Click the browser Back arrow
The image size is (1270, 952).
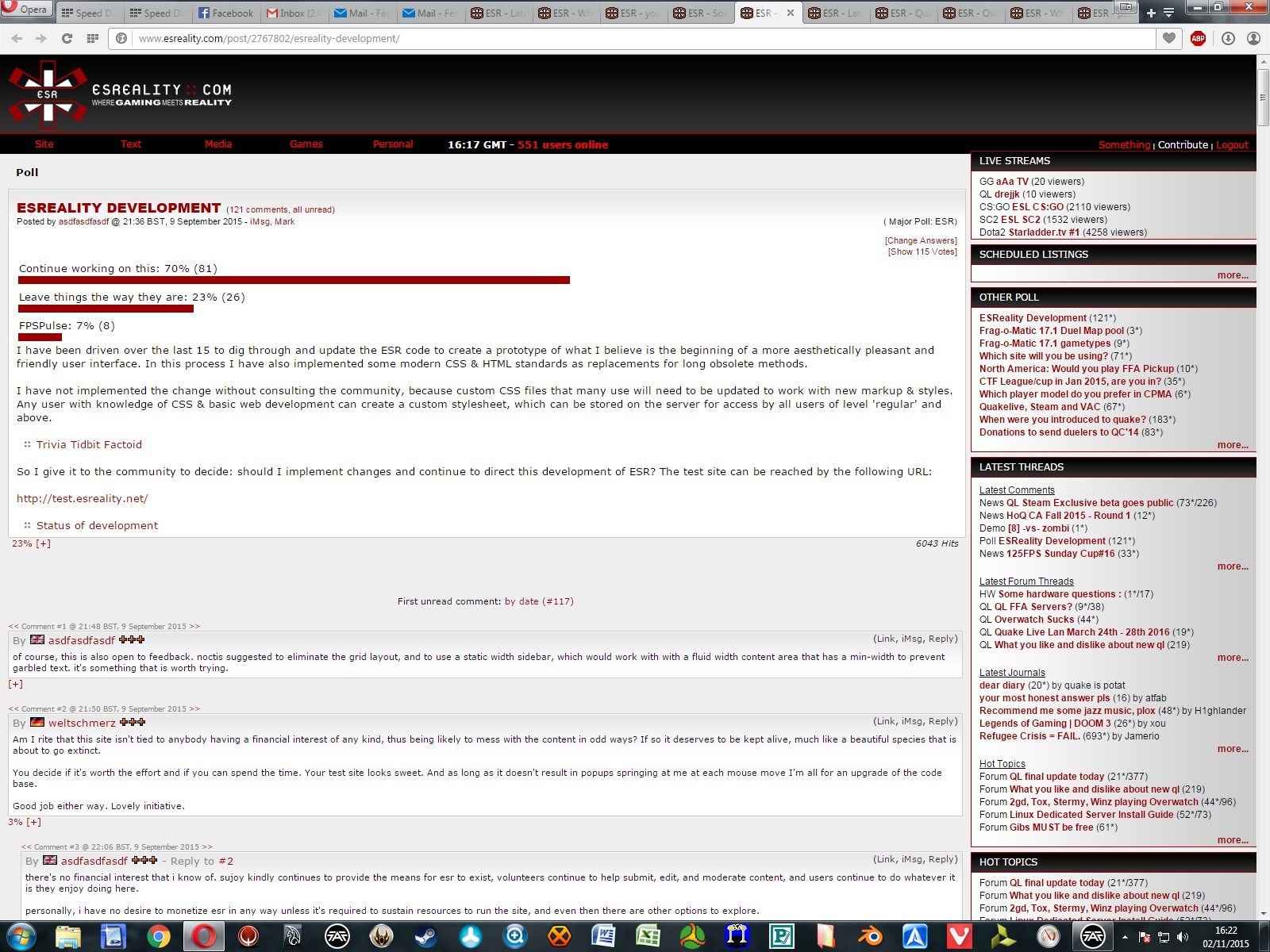[x=17, y=38]
